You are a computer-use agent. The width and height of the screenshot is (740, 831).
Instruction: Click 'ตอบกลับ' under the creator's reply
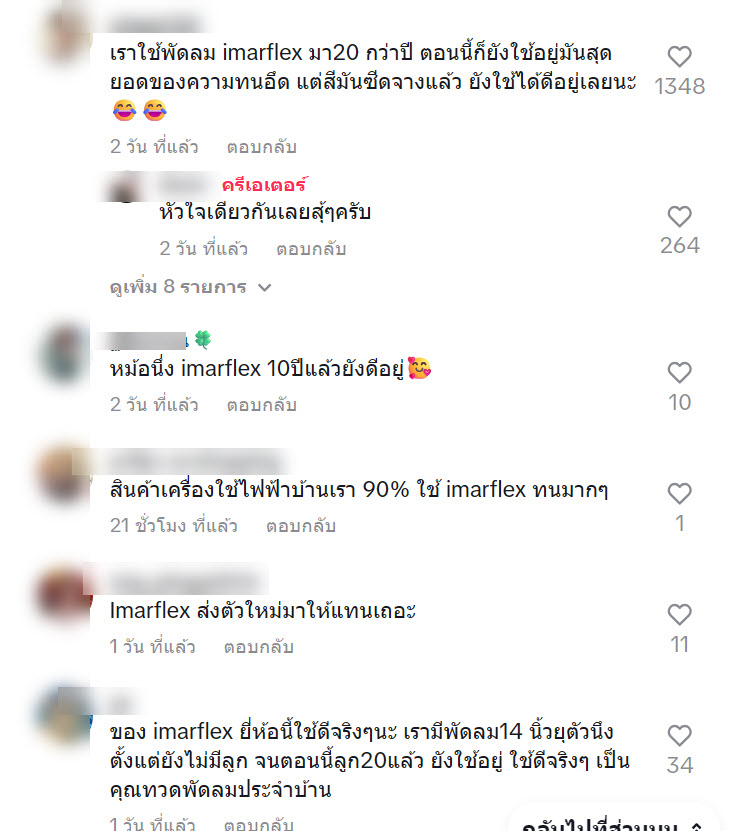point(311,249)
